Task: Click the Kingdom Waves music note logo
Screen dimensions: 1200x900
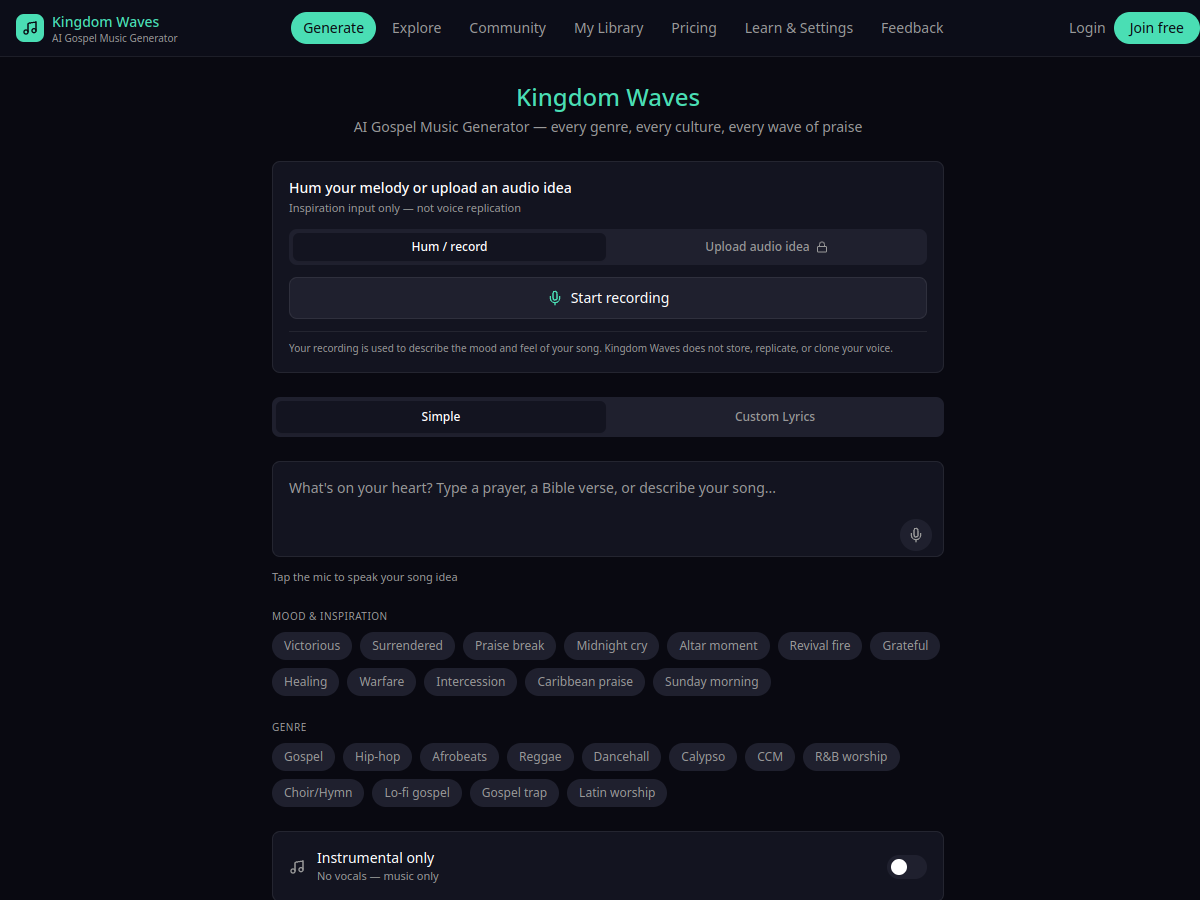Action: [28, 27]
